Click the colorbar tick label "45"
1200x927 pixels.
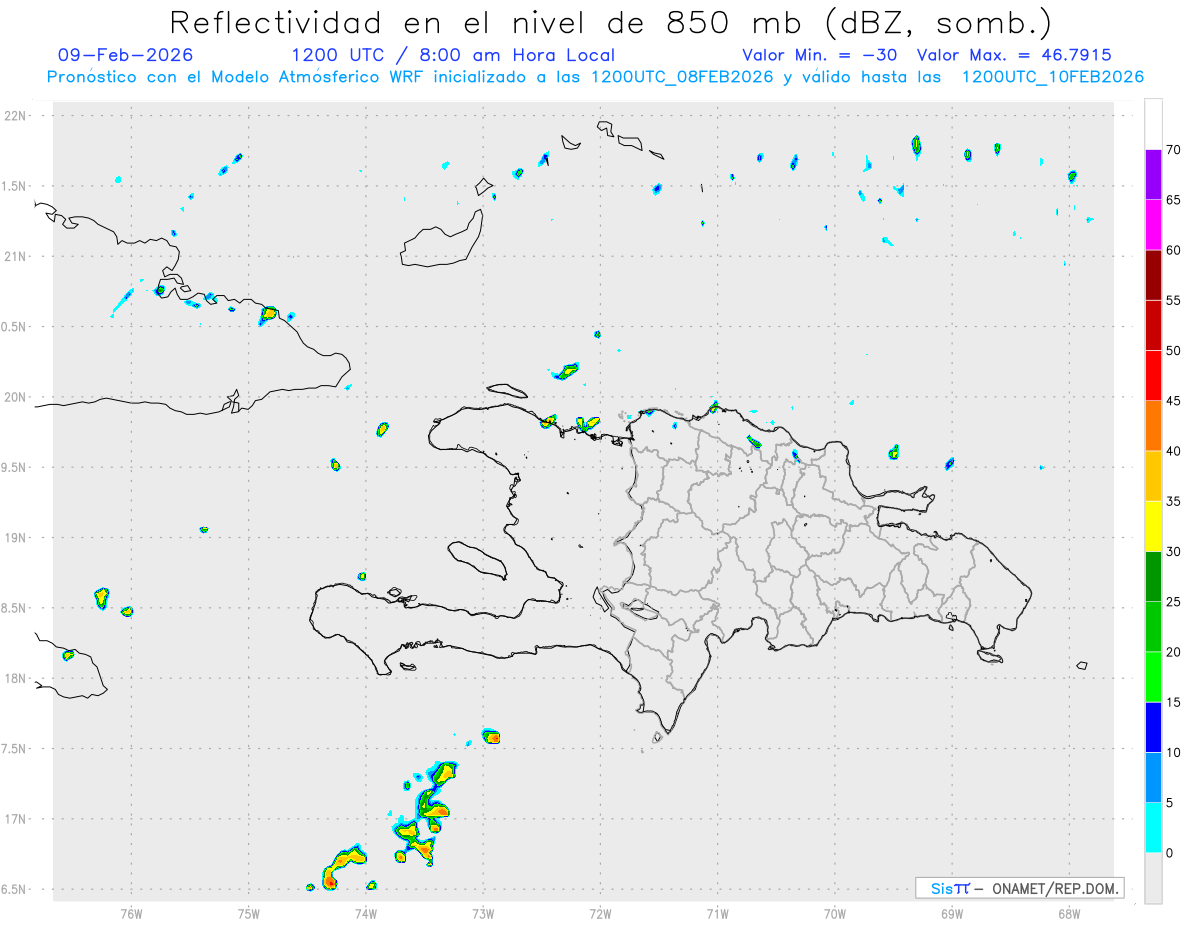[1173, 401]
